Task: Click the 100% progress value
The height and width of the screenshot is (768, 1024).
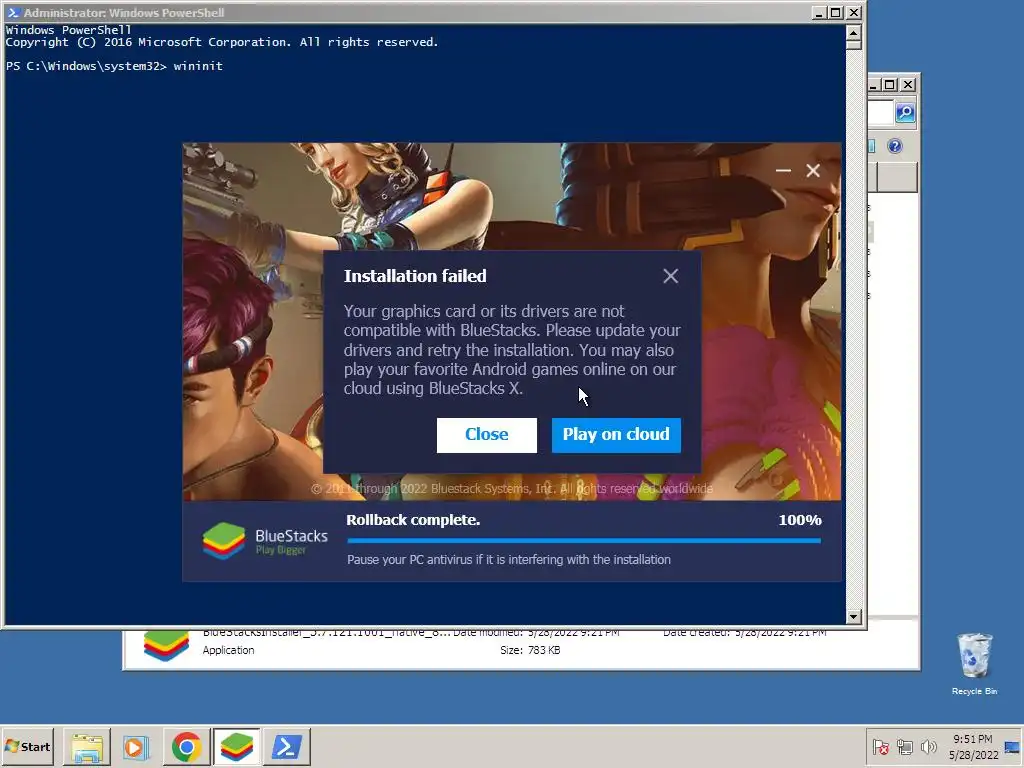Action: click(800, 520)
